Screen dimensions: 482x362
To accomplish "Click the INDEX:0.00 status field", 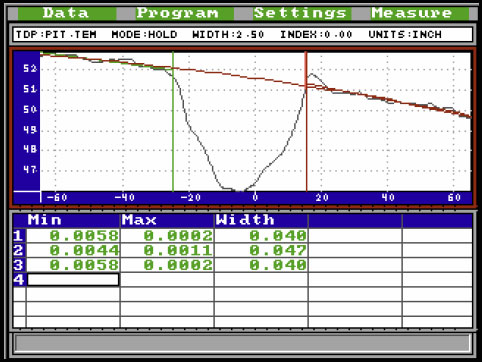I will tap(316, 34).
